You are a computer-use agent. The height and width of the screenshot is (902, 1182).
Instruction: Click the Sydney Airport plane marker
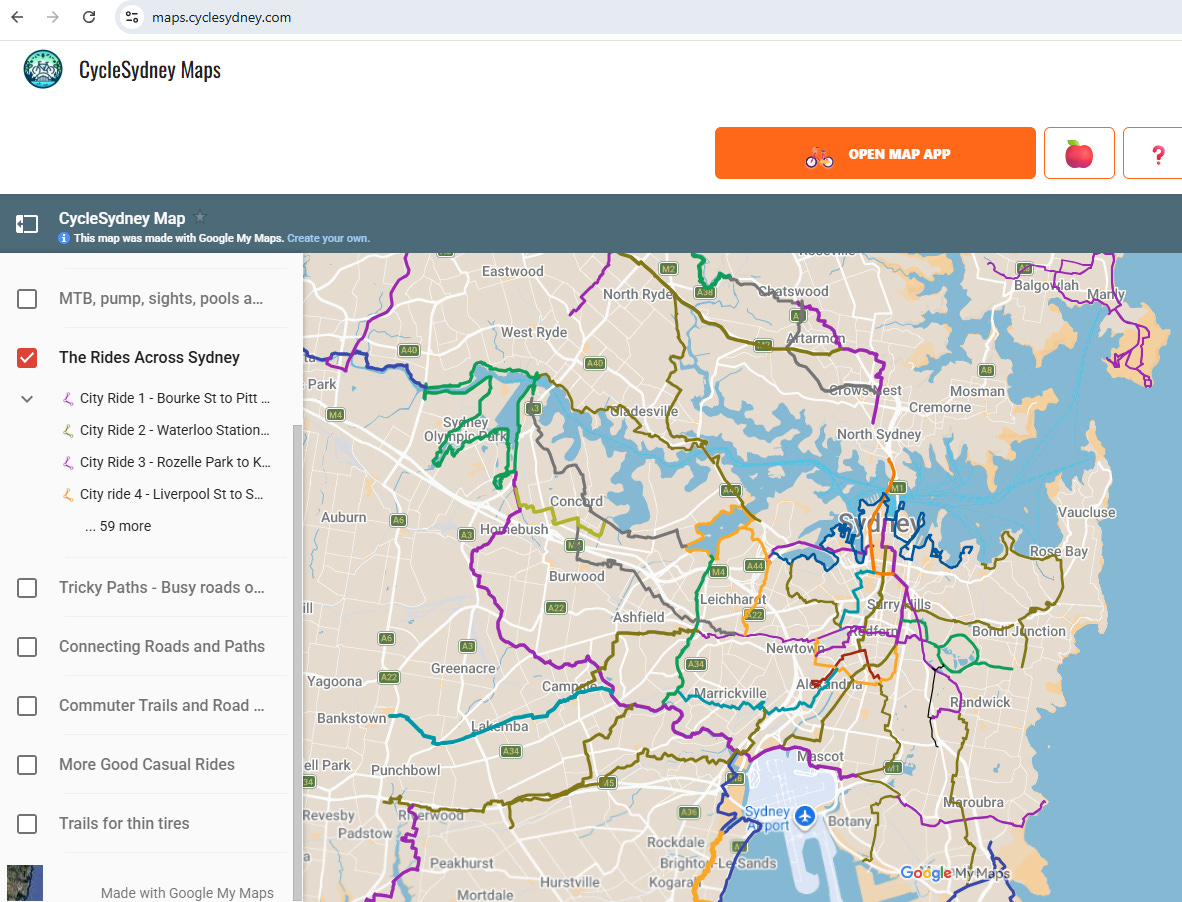[805, 816]
